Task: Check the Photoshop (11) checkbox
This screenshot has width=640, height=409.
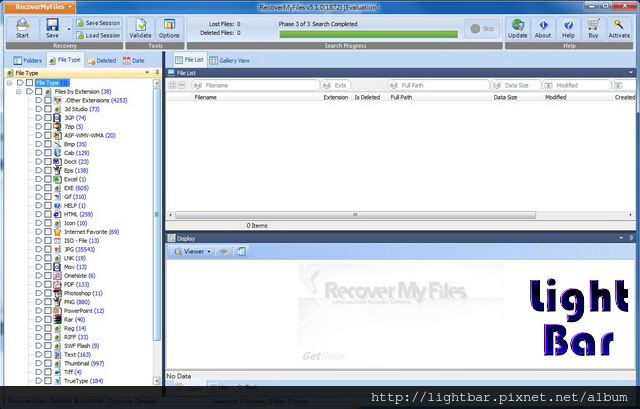Action: tap(48, 293)
